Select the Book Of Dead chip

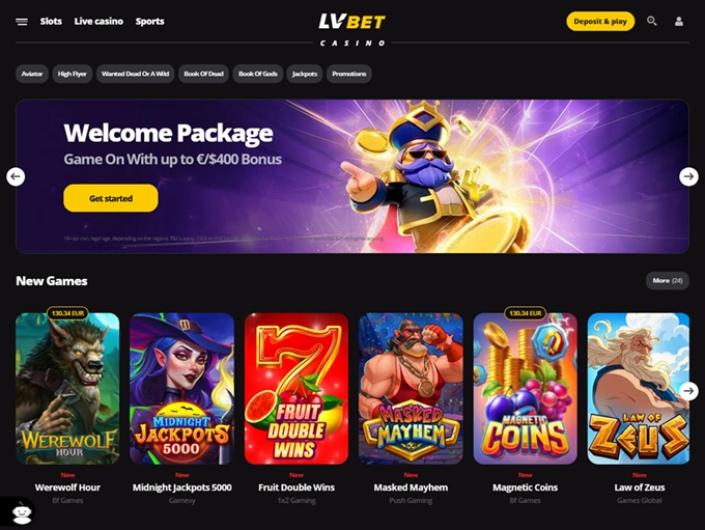tap(204, 74)
